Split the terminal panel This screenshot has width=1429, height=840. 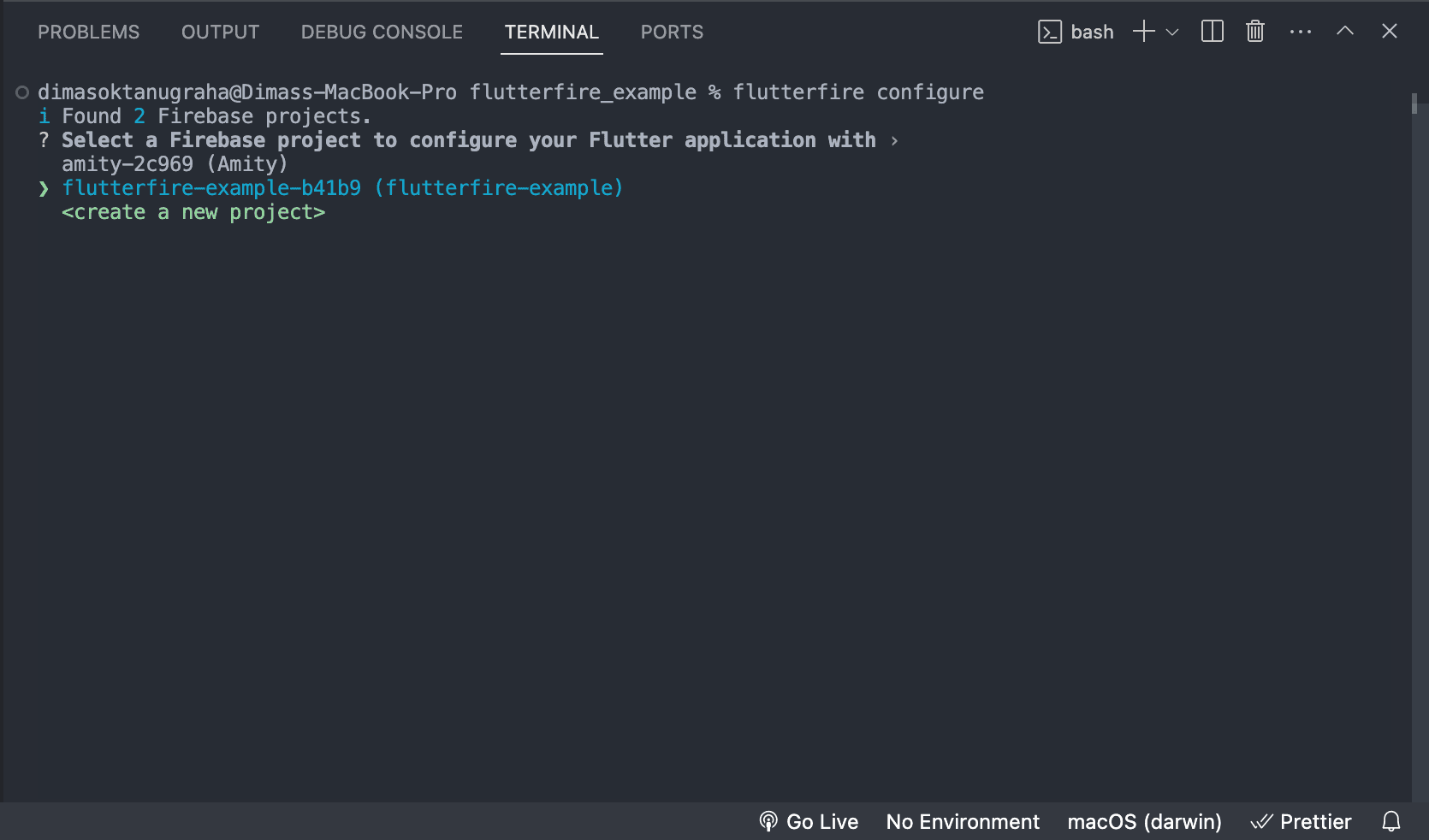tap(1213, 32)
